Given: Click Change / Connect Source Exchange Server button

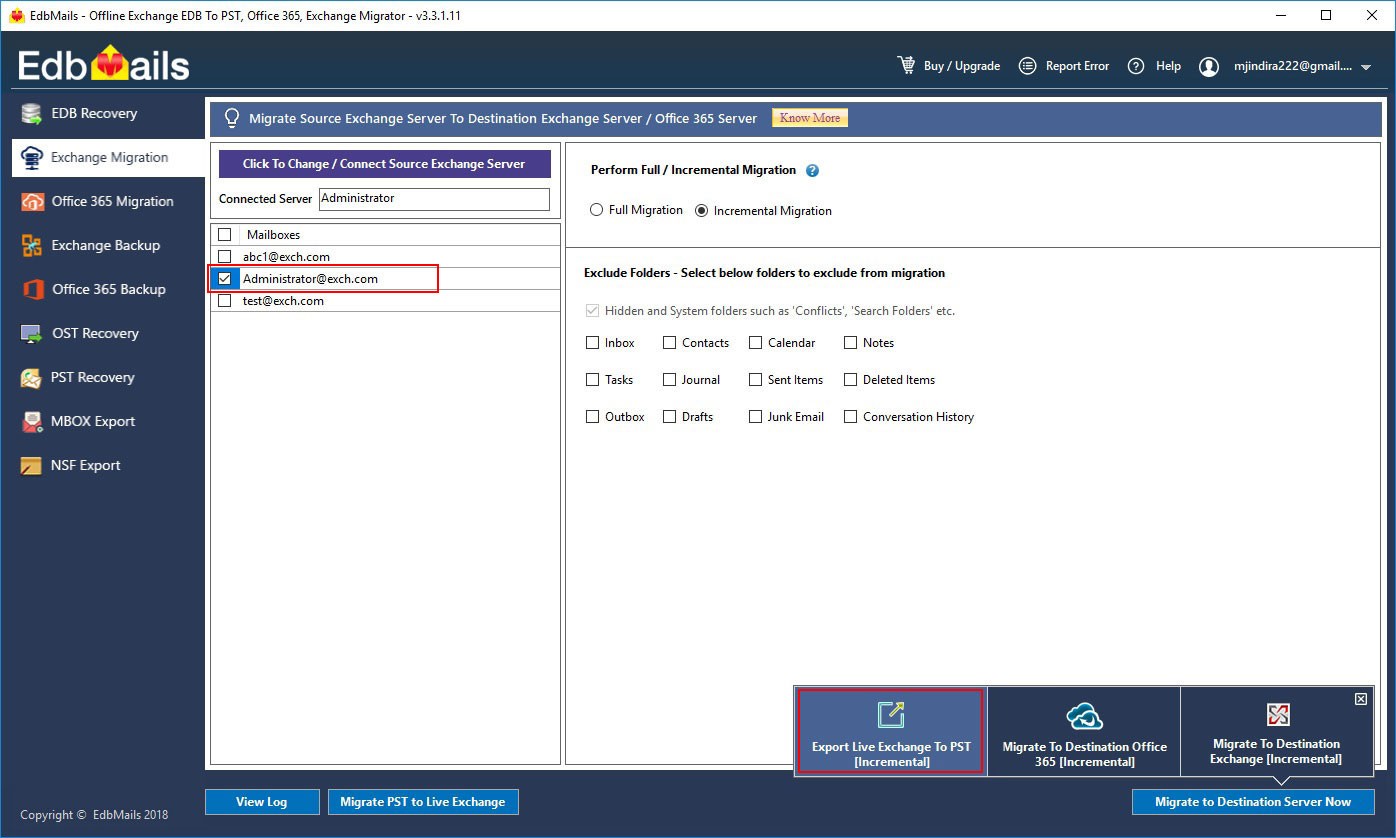Looking at the screenshot, I should point(384,164).
